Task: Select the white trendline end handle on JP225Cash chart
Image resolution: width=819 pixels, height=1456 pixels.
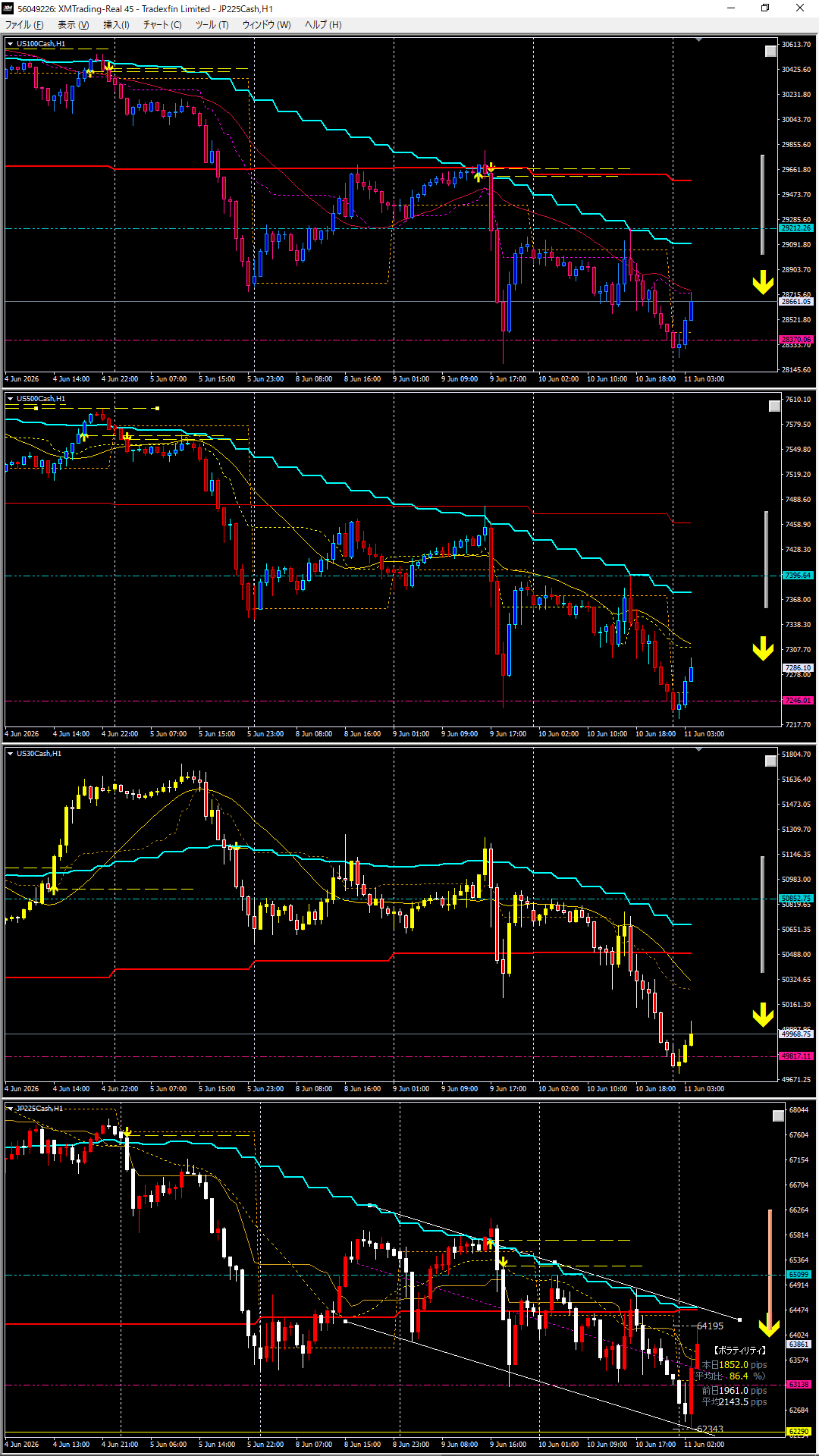Action: (740, 1320)
